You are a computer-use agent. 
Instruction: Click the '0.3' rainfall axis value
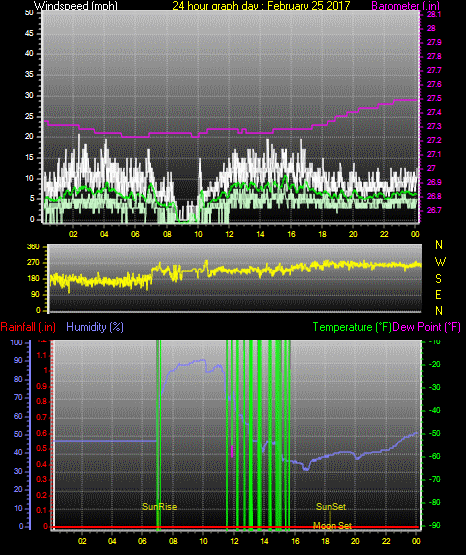42,479
